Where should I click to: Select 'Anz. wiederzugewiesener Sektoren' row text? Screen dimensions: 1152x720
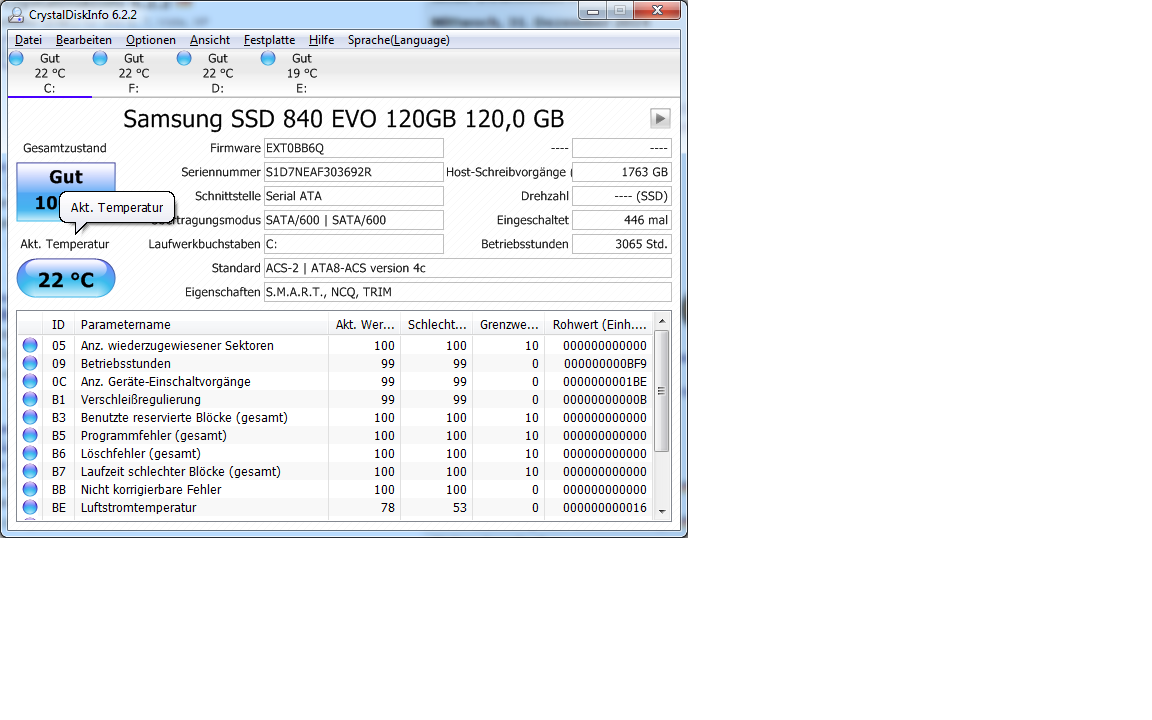tap(177, 345)
